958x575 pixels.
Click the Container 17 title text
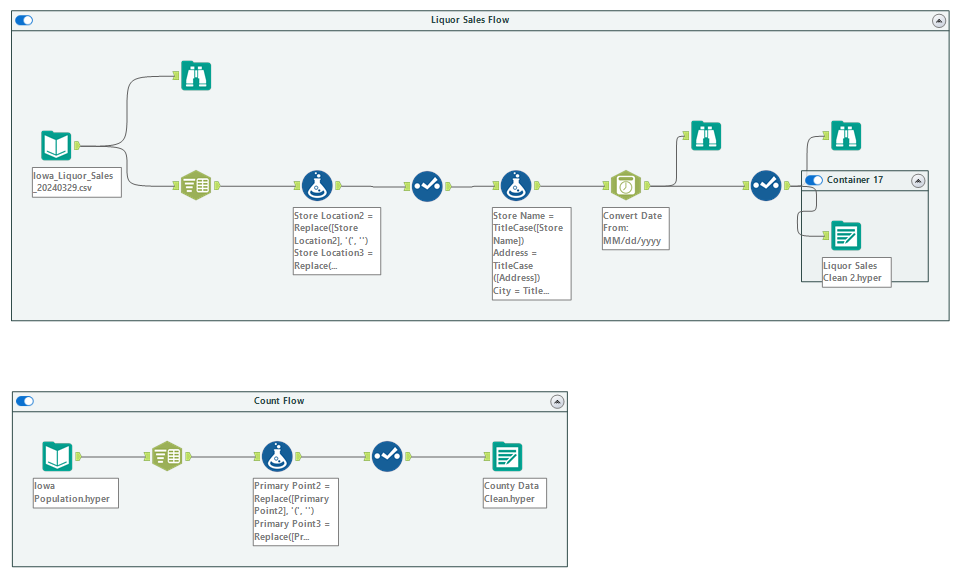point(855,180)
